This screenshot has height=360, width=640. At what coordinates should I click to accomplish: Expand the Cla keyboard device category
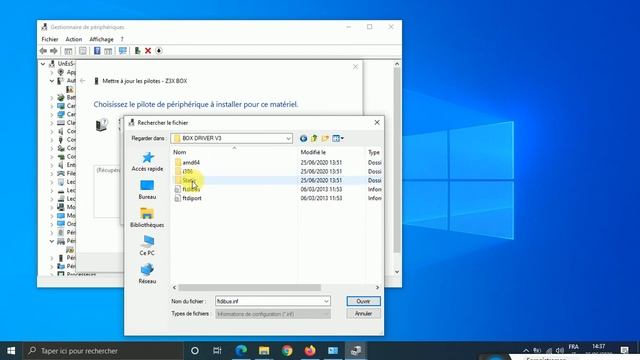point(52,123)
